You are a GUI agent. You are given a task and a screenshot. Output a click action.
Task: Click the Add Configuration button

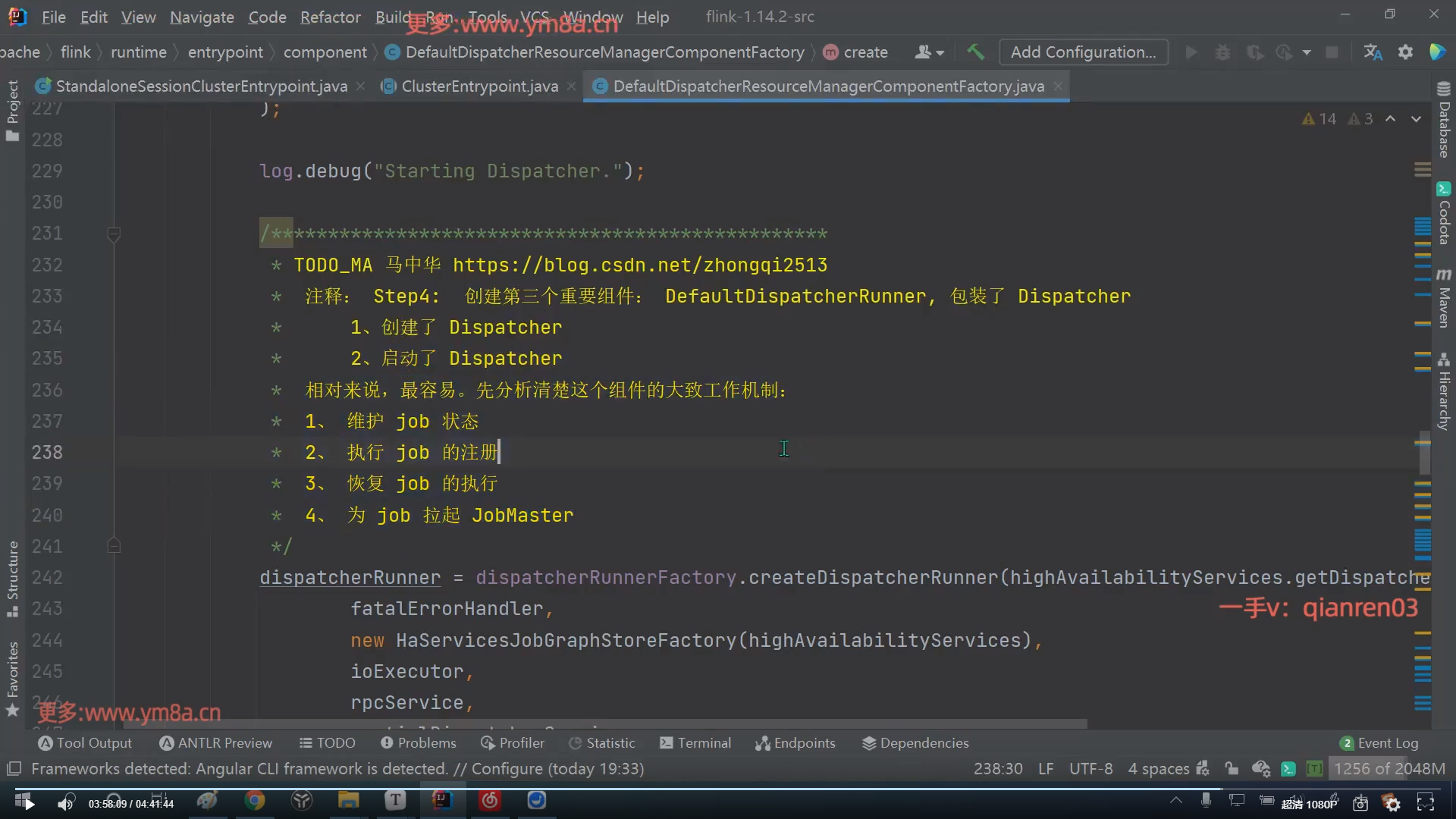click(1083, 52)
